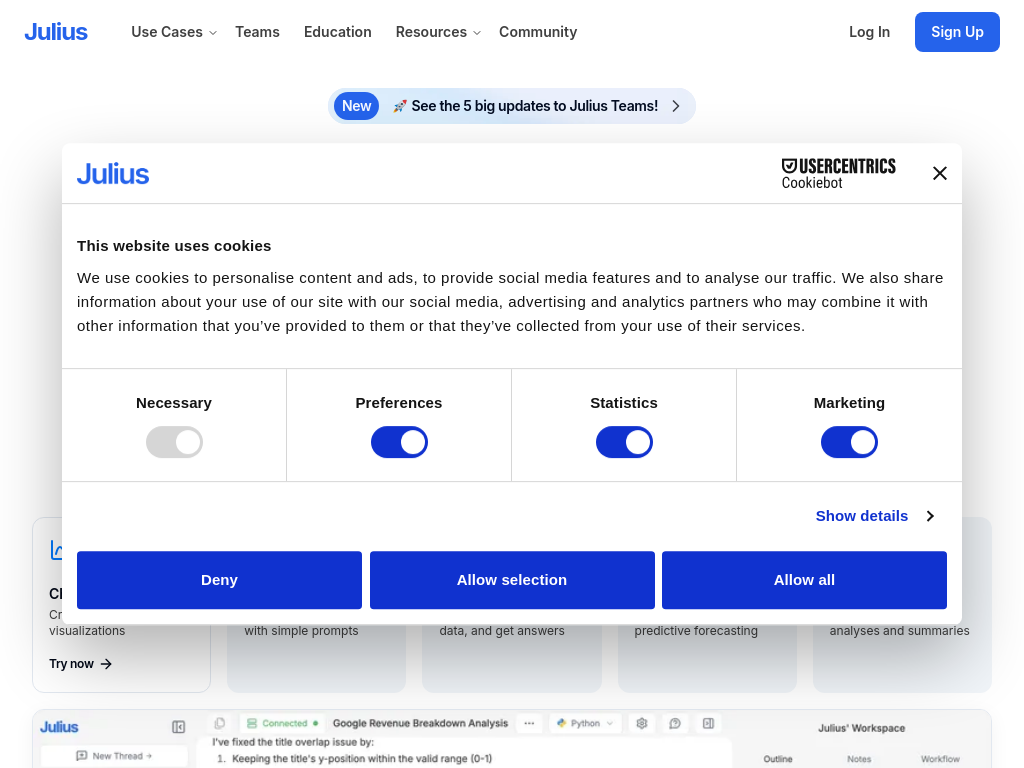Open the Community page
The height and width of the screenshot is (768, 1024).
(x=538, y=32)
